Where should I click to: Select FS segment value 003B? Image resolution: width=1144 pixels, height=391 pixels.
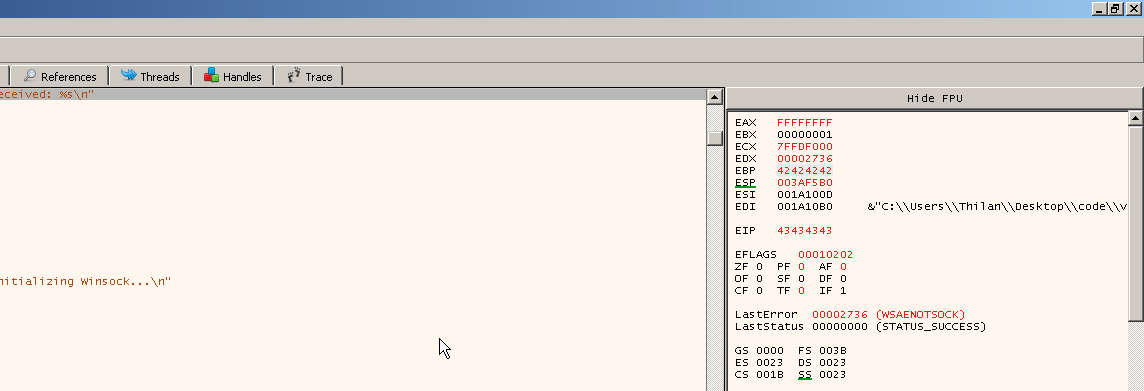[832, 350]
